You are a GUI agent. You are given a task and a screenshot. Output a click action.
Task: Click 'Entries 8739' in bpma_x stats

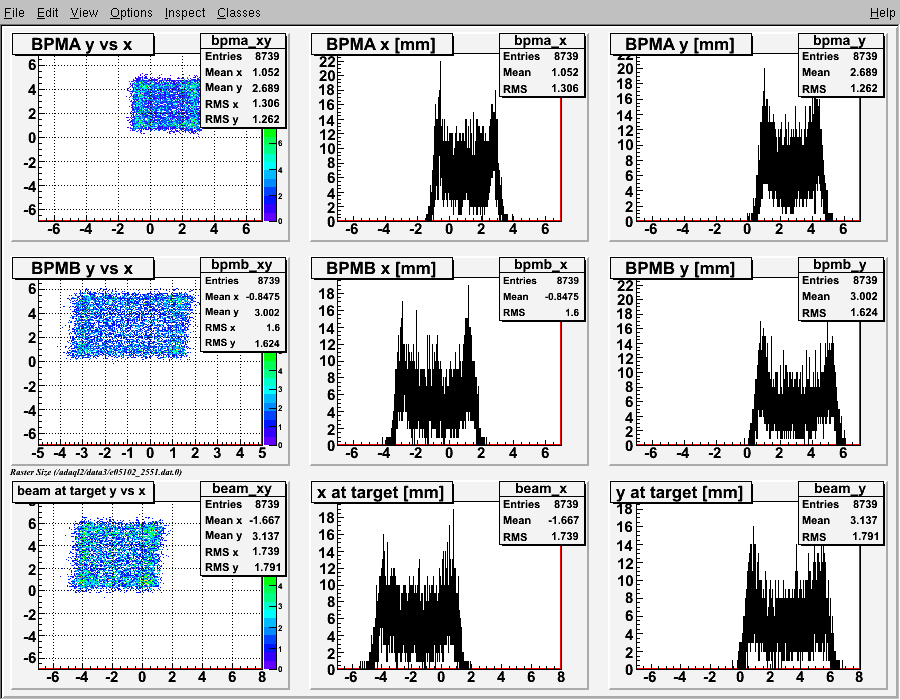[541, 56]
